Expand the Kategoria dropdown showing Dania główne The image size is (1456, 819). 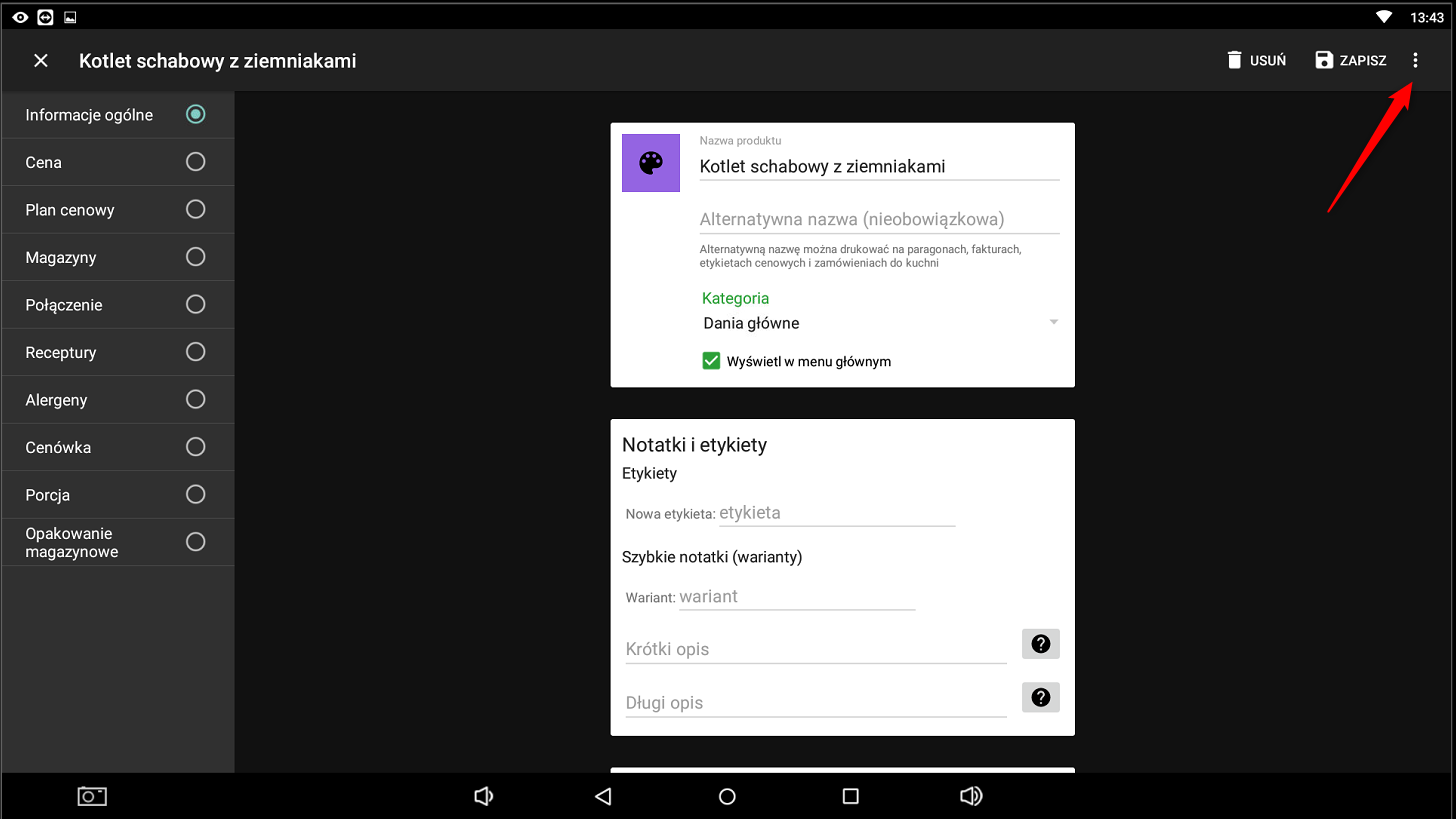879,323
